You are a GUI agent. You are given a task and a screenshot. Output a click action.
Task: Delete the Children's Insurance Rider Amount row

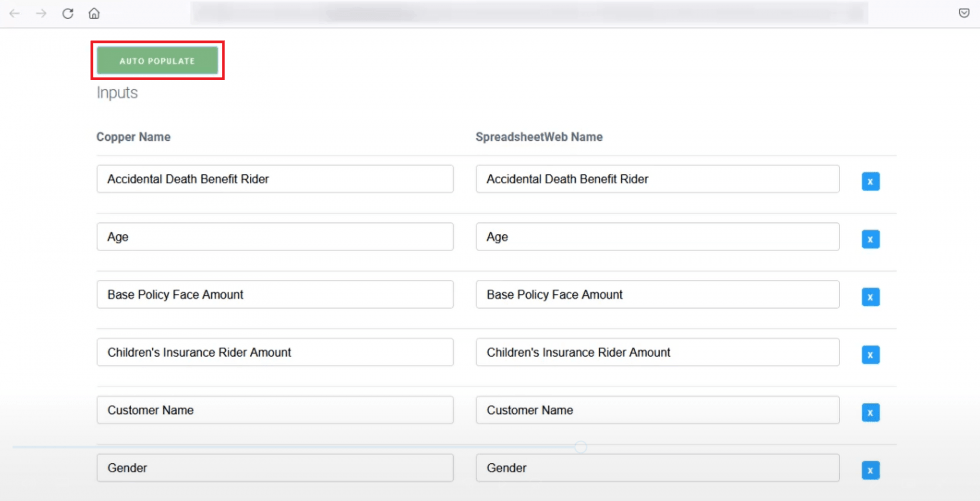coord(870,355)
